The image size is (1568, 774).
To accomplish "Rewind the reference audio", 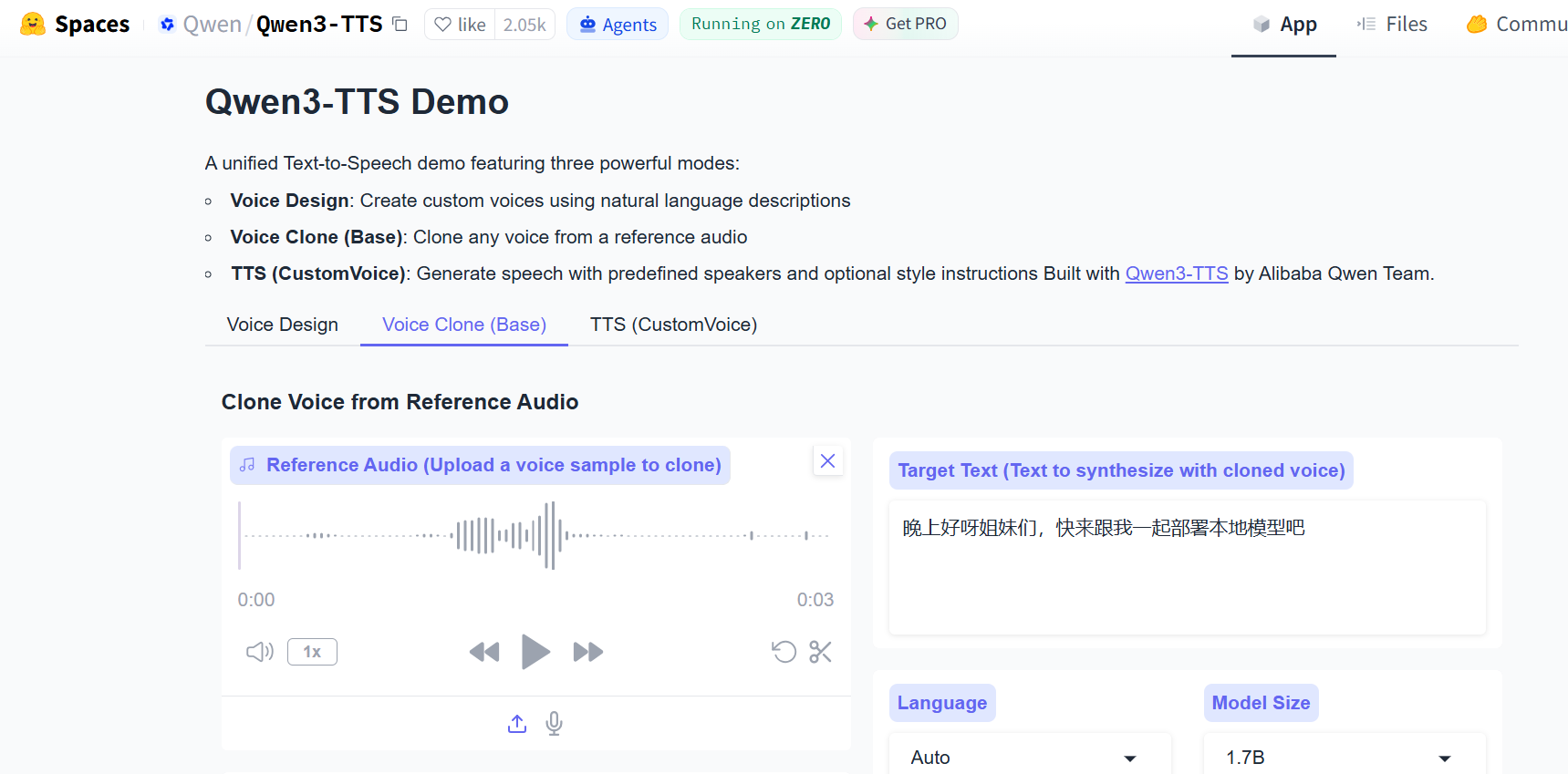I will click(484, 652).
